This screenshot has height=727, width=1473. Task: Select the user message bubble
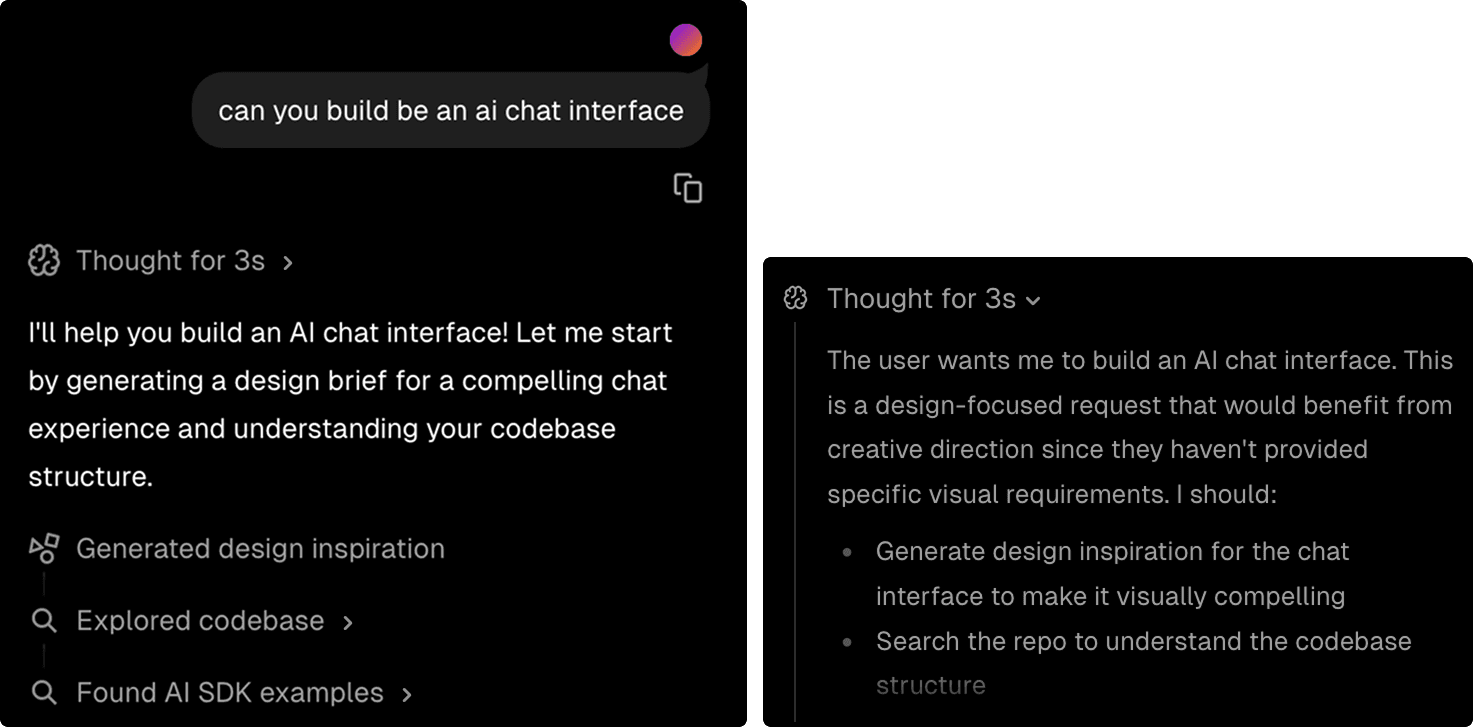[449, 110]
